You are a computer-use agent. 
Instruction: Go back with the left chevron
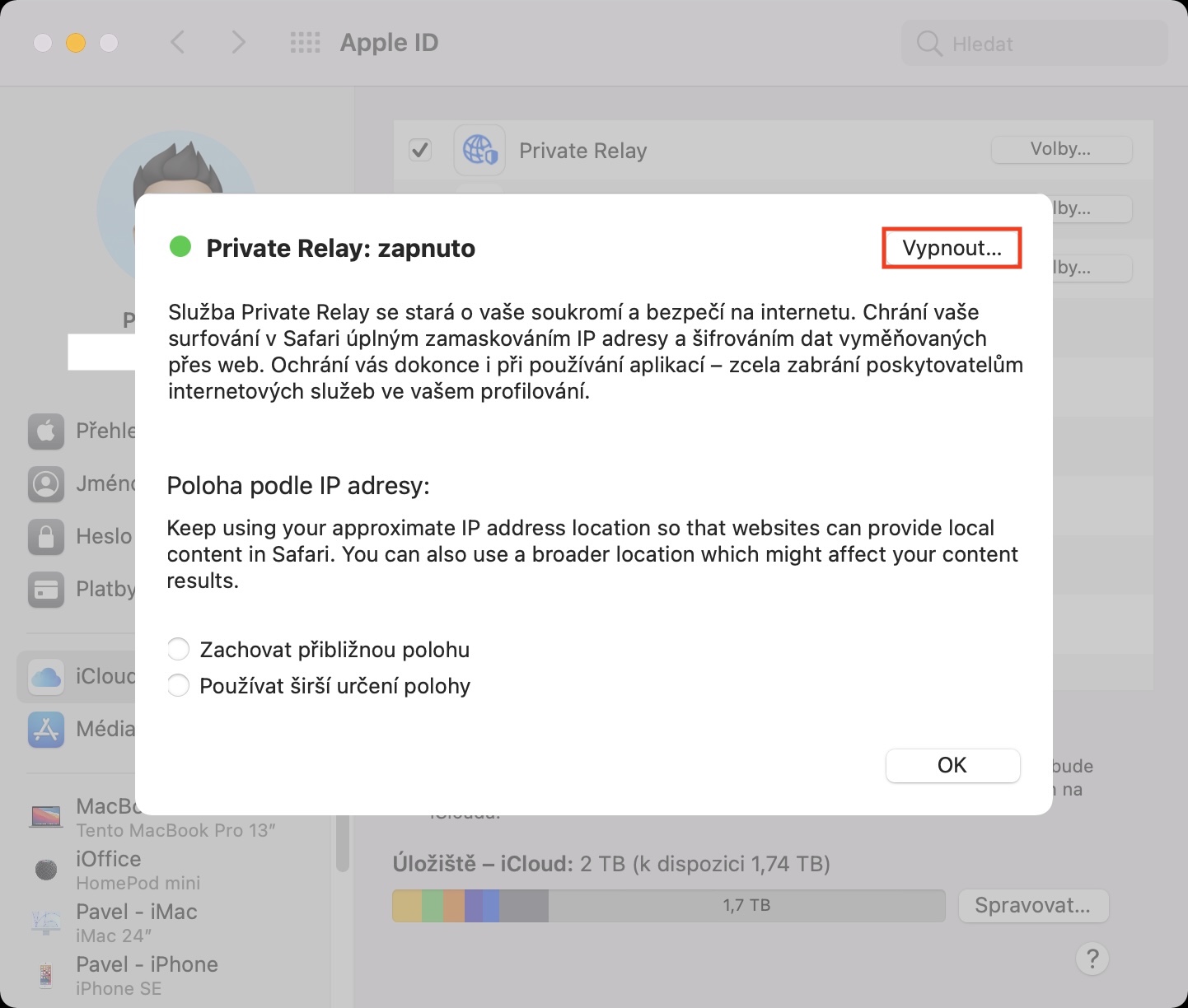(177, 42)
